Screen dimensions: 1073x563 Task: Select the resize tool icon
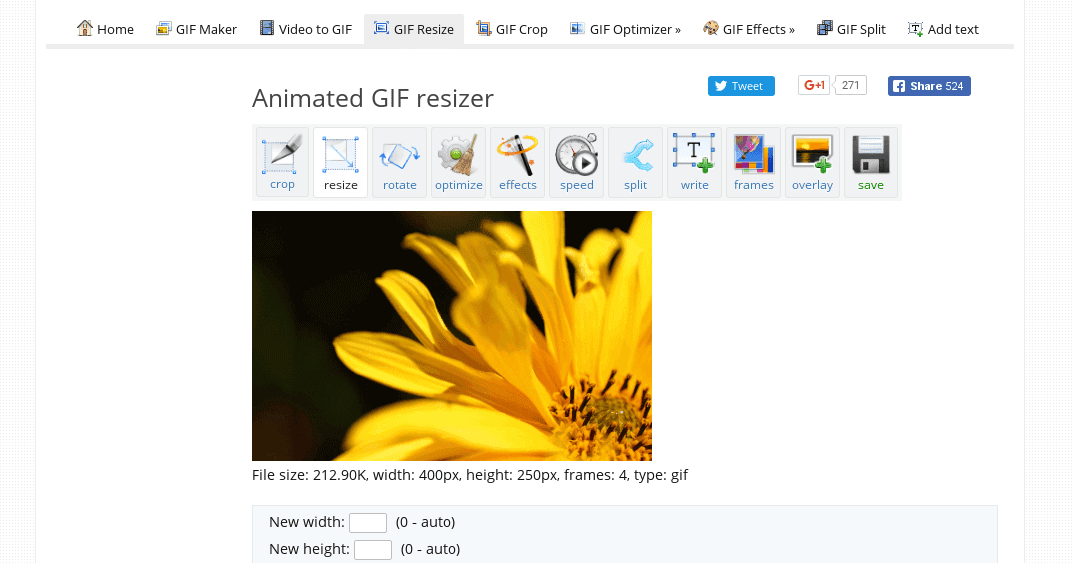pyautogui.click(x=341, y=162)
